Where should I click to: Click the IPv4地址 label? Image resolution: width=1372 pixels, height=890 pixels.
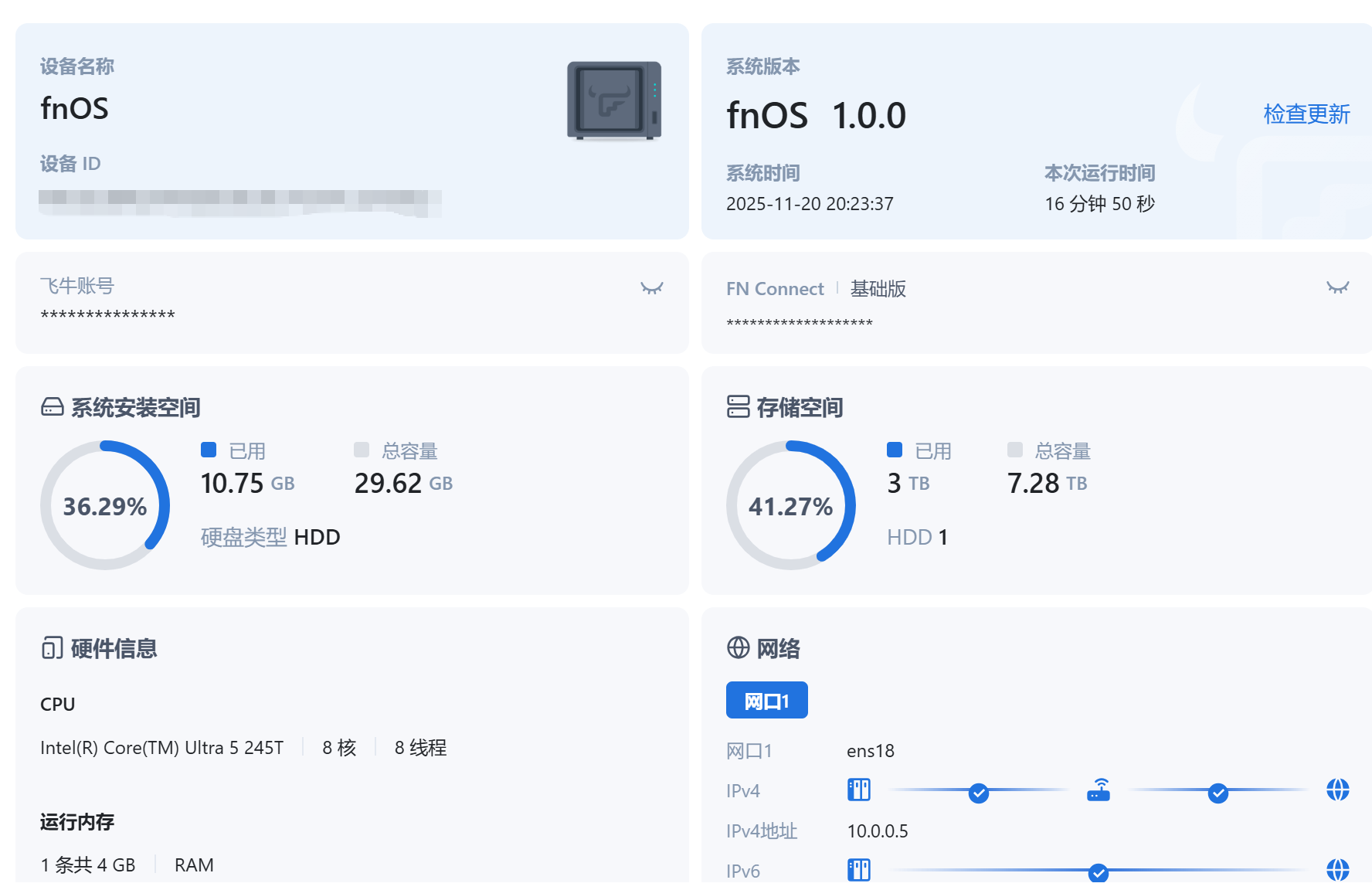click(762, 831)
